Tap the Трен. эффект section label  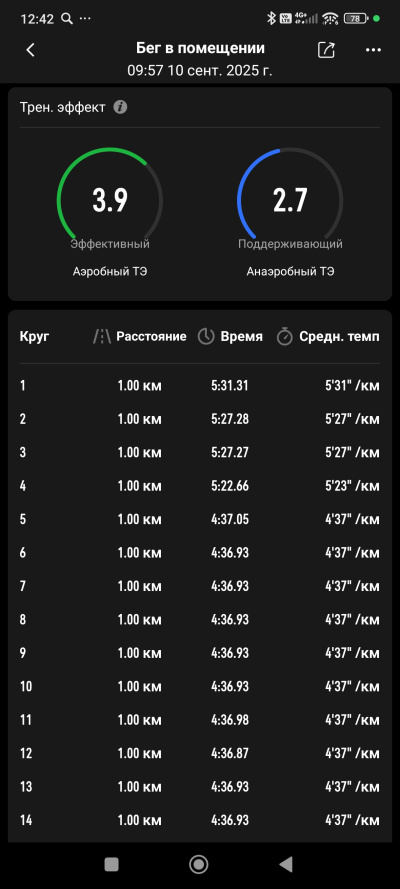(62, 107)
